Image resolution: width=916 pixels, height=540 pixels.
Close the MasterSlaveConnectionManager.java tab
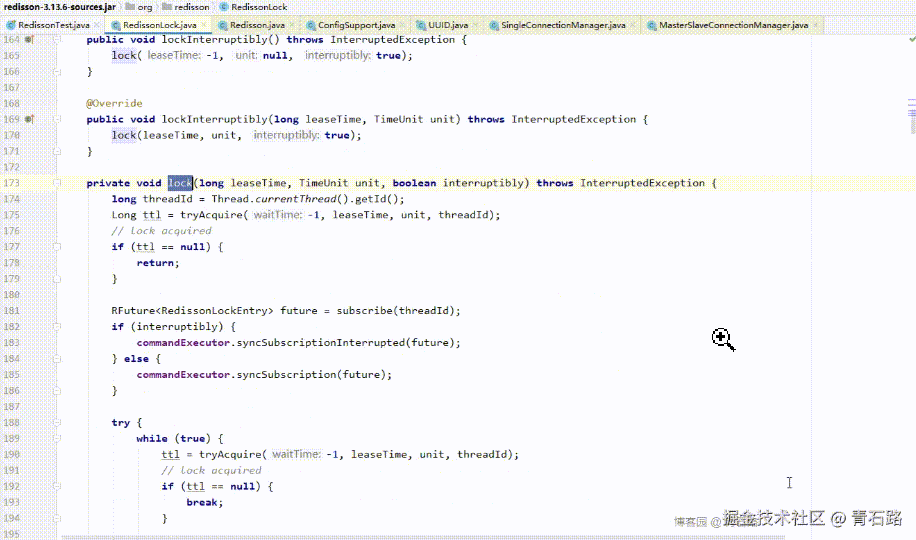point(815,25)
